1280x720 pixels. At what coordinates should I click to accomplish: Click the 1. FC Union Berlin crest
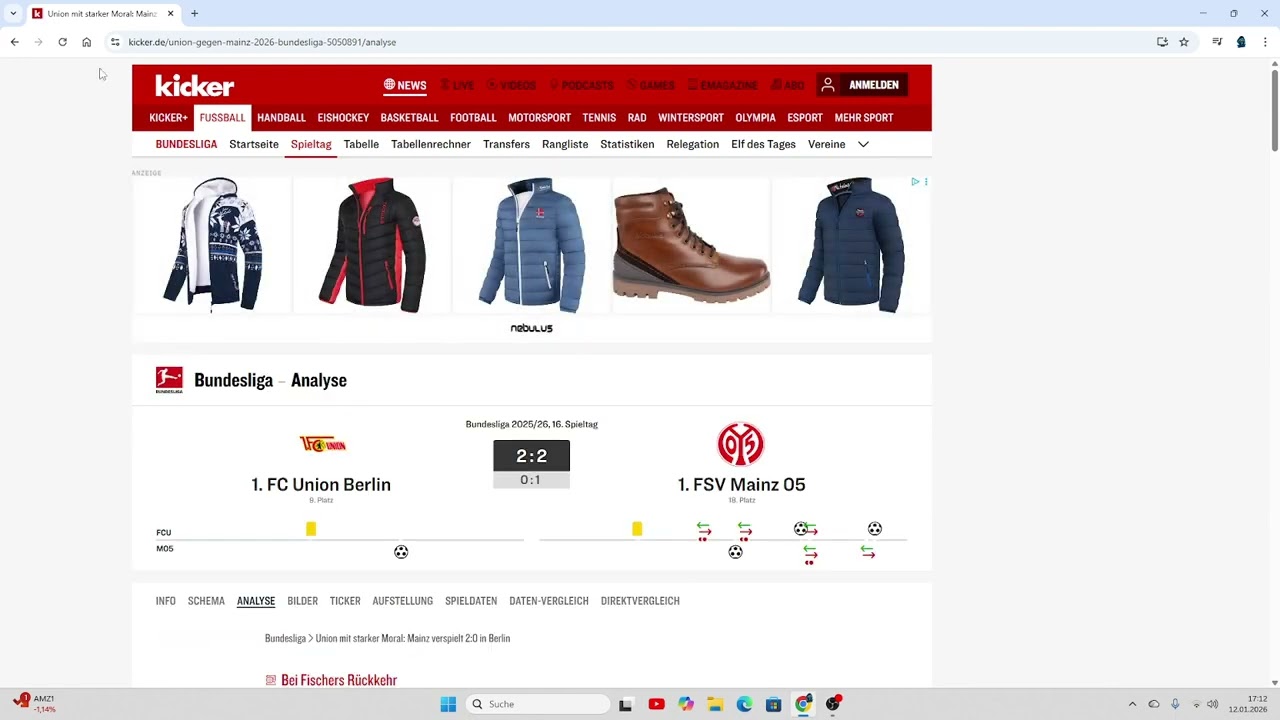(x=322, y=444)
